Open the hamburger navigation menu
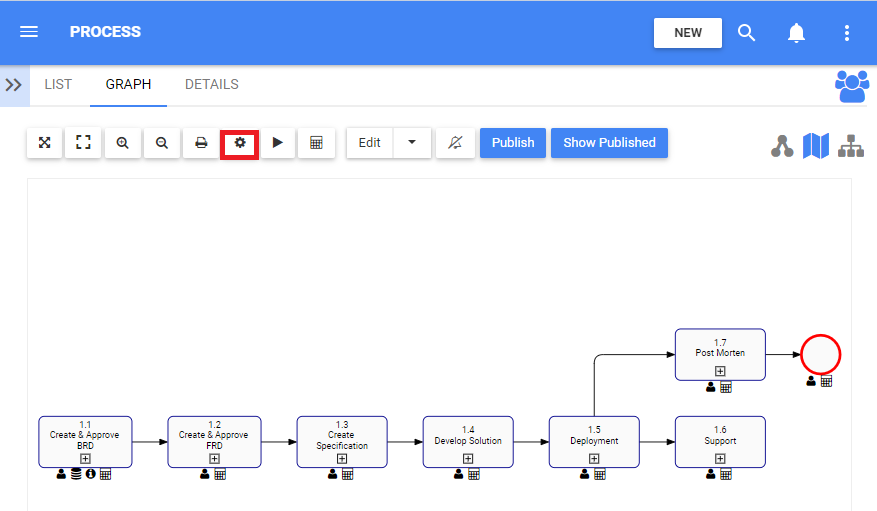 click(x=29, y=32)
